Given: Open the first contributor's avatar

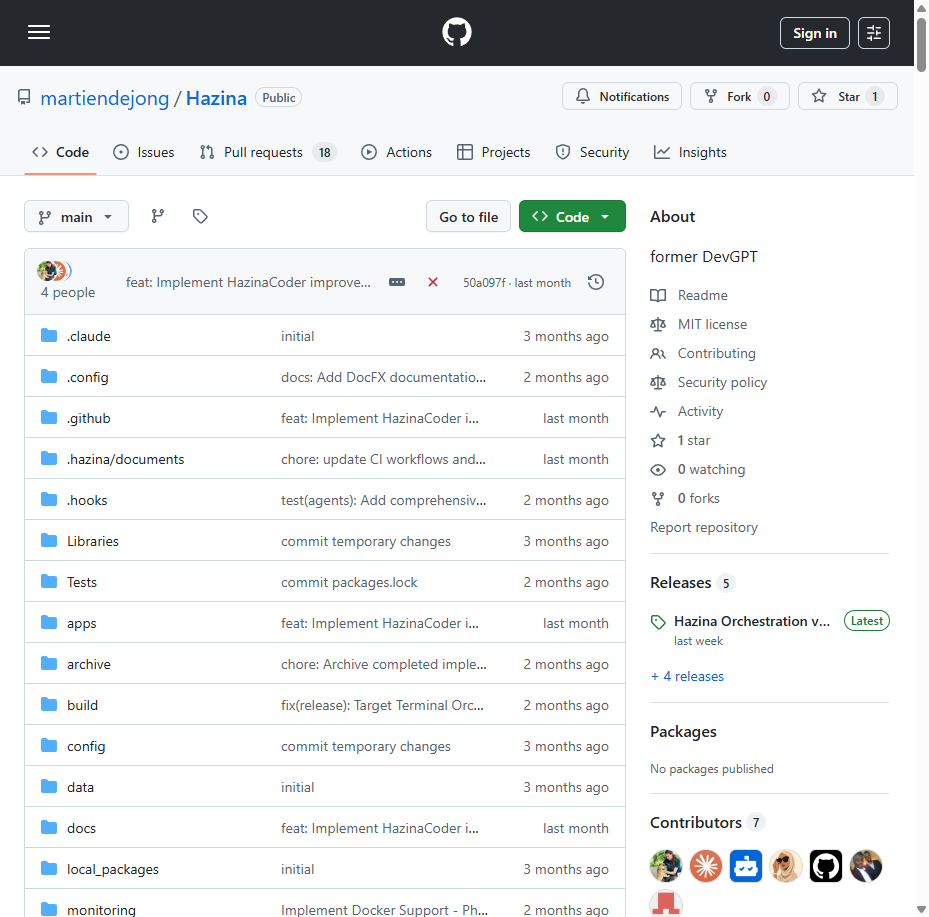Looking at the screenshot, I should (666, 866).
